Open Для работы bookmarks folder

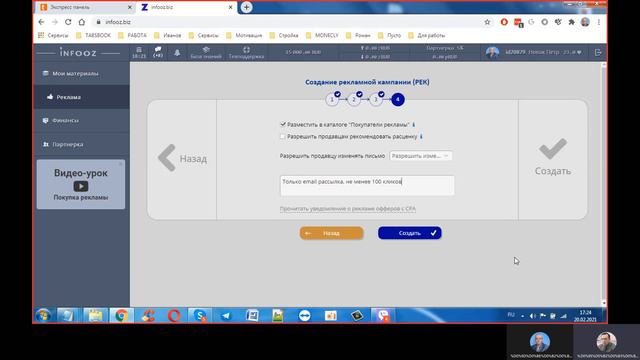(427, 36)
